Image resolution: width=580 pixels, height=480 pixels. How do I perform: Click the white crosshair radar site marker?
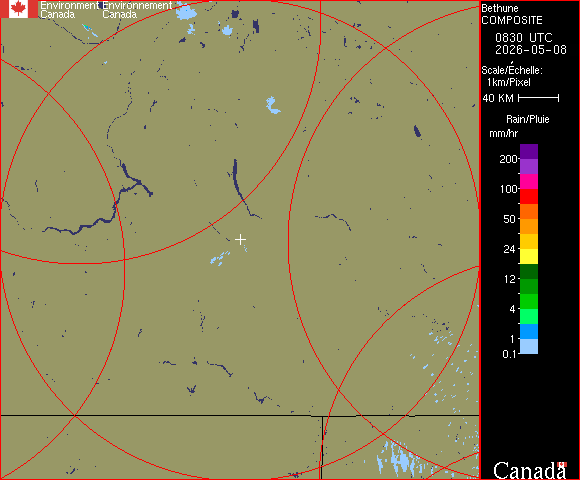point(240,240)
